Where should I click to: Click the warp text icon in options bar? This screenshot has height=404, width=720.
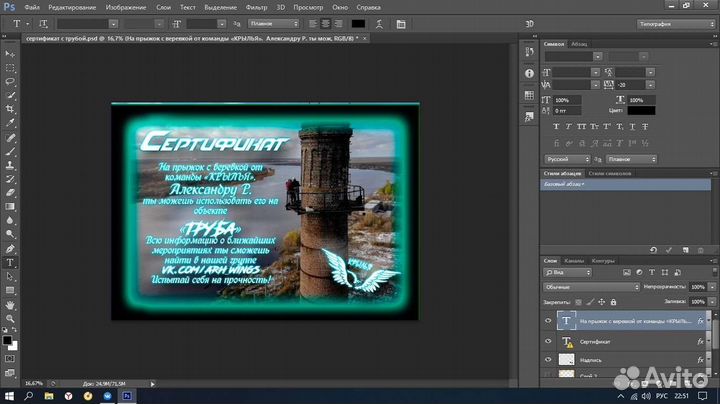379,24
